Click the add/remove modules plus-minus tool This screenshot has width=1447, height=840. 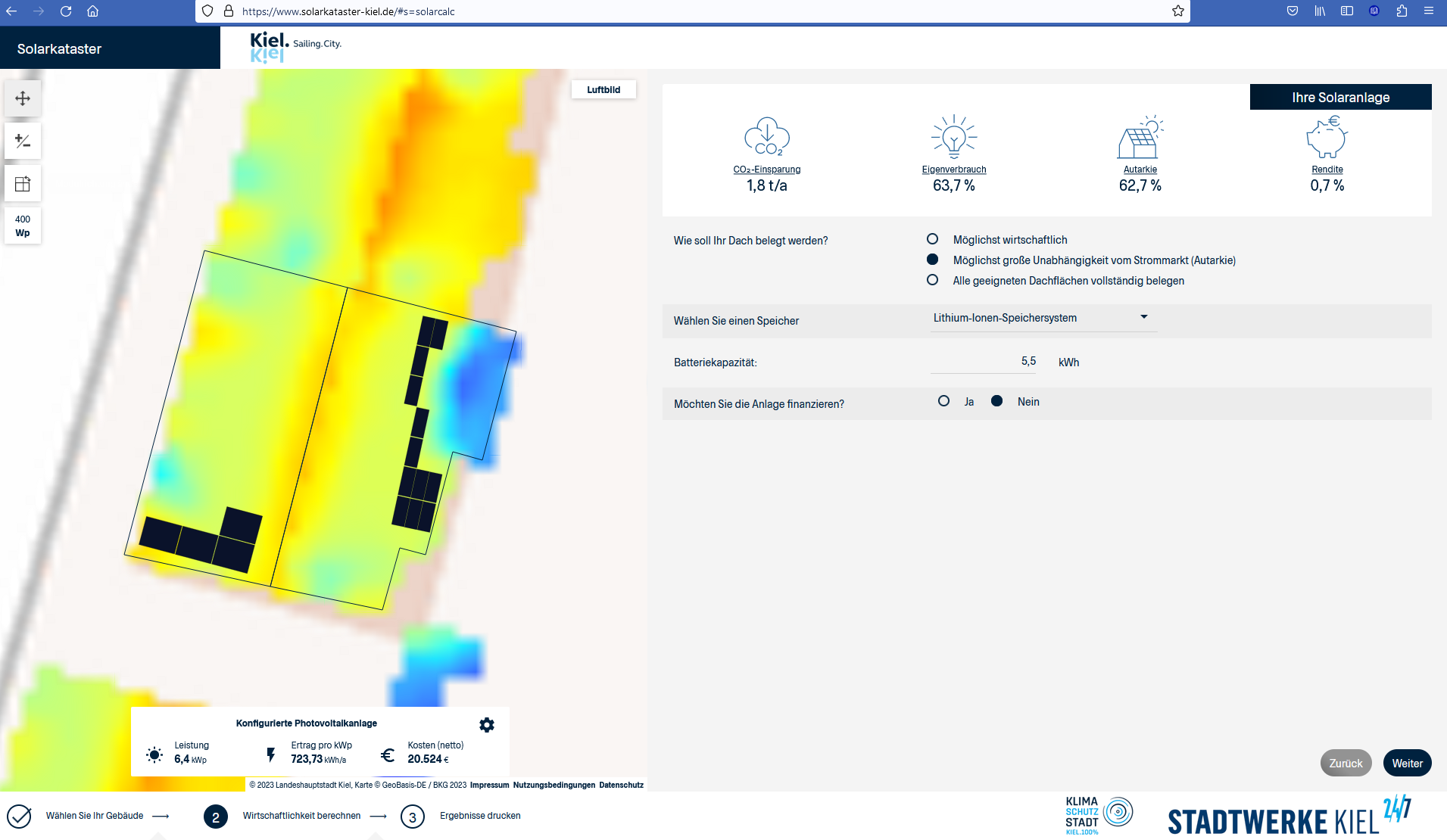23,142
